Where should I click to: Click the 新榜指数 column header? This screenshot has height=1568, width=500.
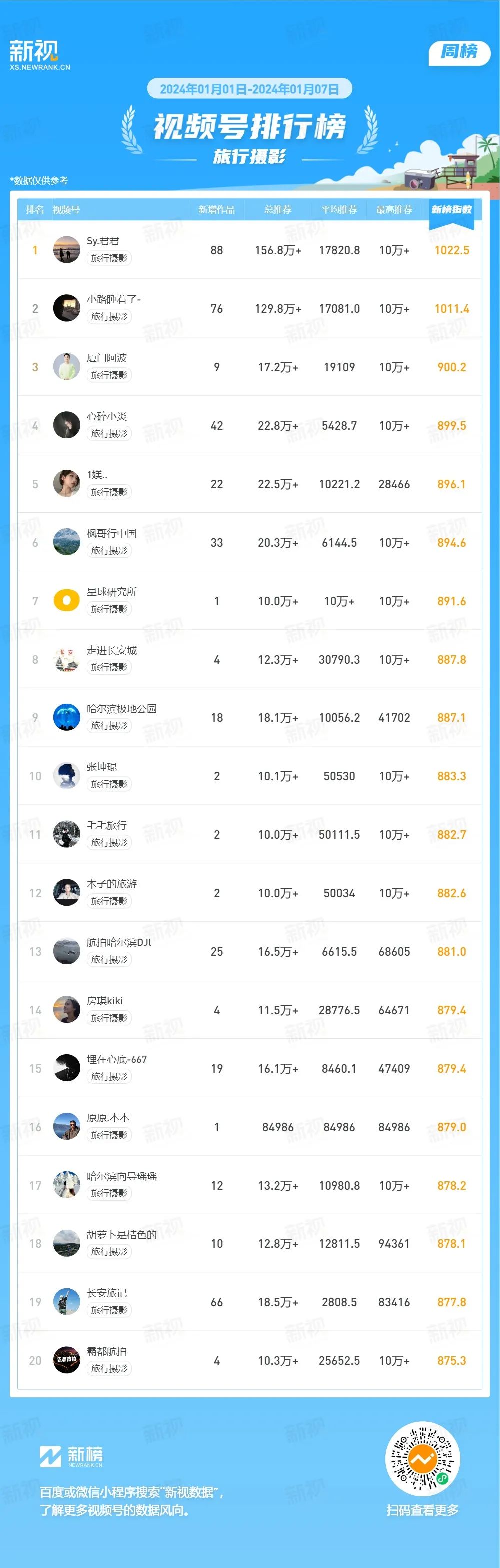(451, 210)
